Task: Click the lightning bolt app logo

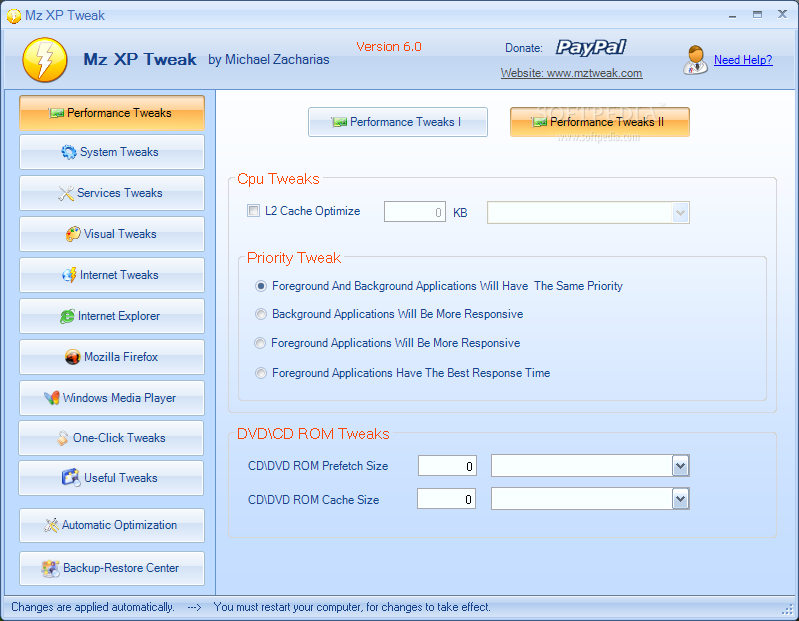Action: [x=45, y=60]
